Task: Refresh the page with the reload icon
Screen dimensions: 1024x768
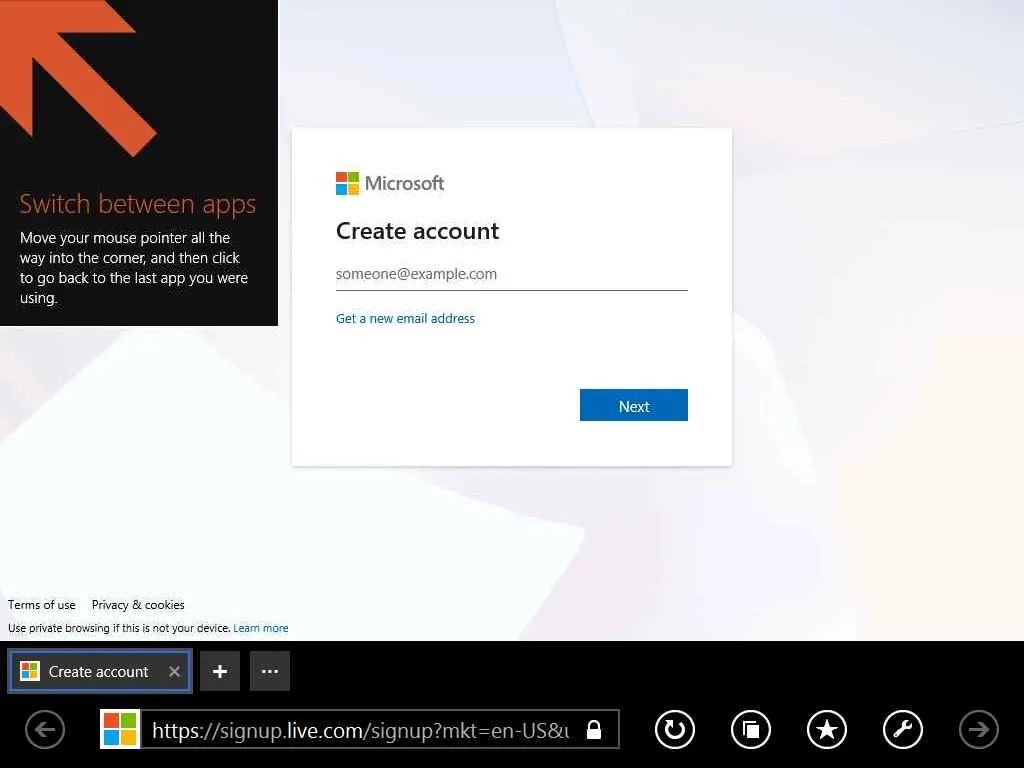Action: point(675,729)
